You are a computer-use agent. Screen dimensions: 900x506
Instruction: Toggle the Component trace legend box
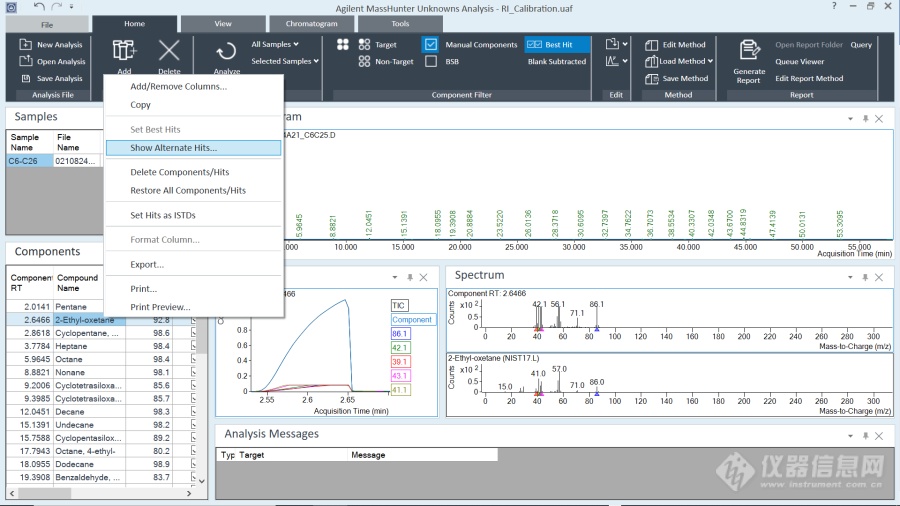coord(412,320)
